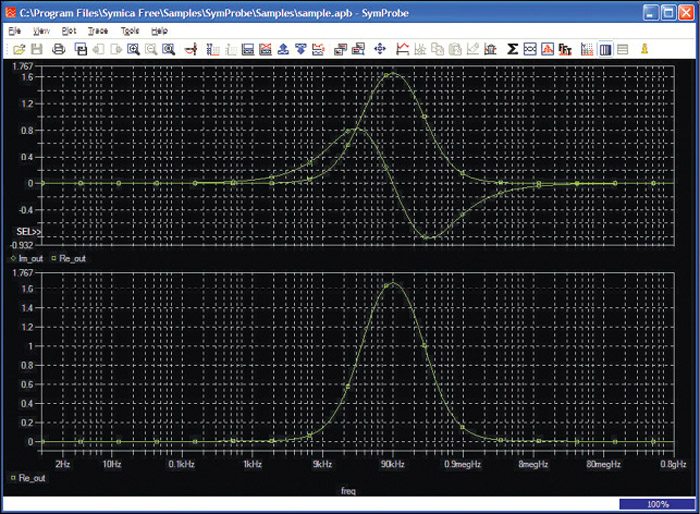The width and height of the screenshot is (700, 514).
Task: Click the zoom in magnifier icon
Action: (x=133, y=48)
